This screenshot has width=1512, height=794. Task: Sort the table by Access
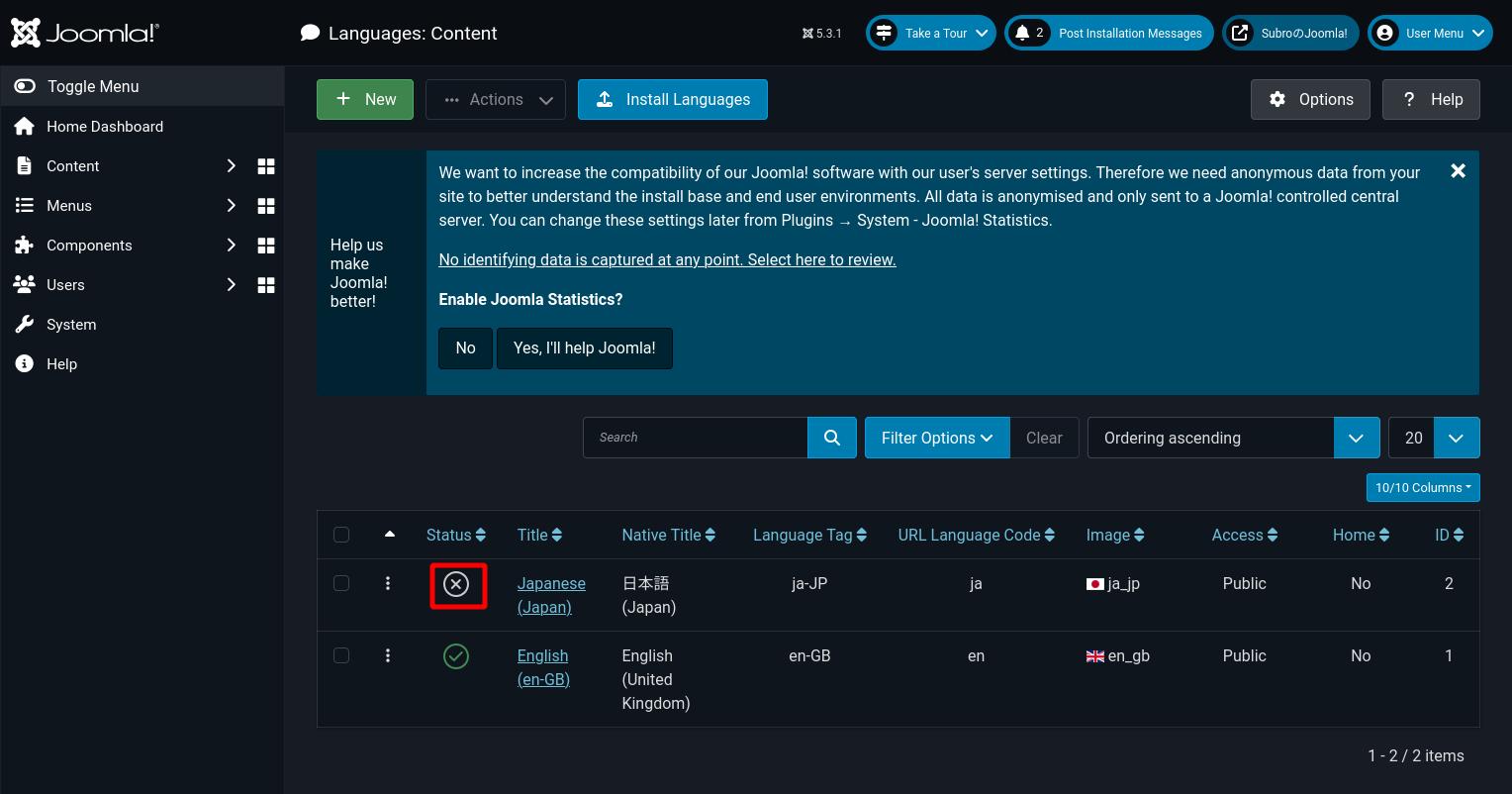pyautogui.click(x=1244, y=535)
